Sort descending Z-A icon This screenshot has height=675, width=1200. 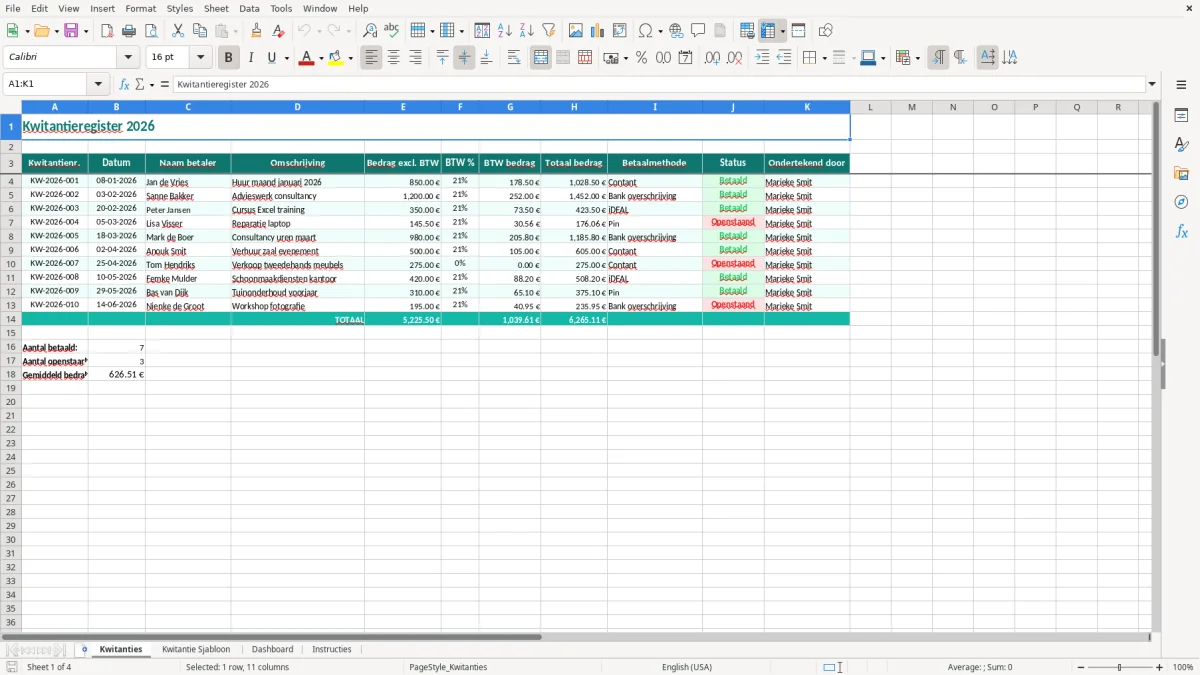tap(526, 31)
